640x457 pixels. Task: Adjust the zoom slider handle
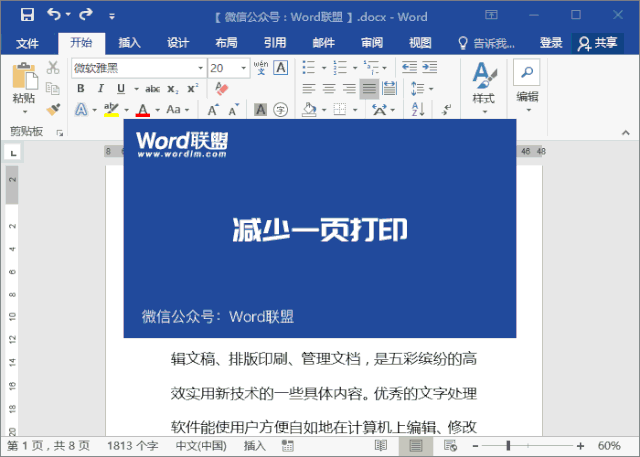508,446
